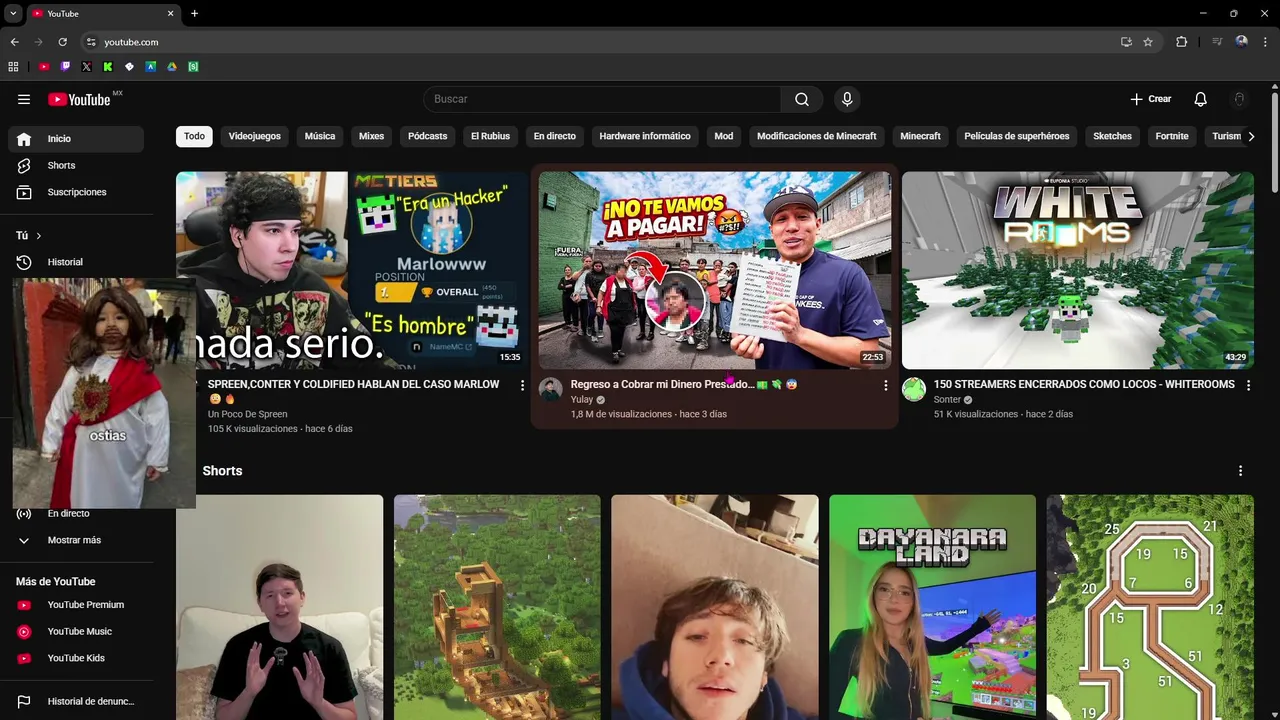Click the magnifier search button
This screenshot has width=1280, height=720.
(x=802, y=99)
